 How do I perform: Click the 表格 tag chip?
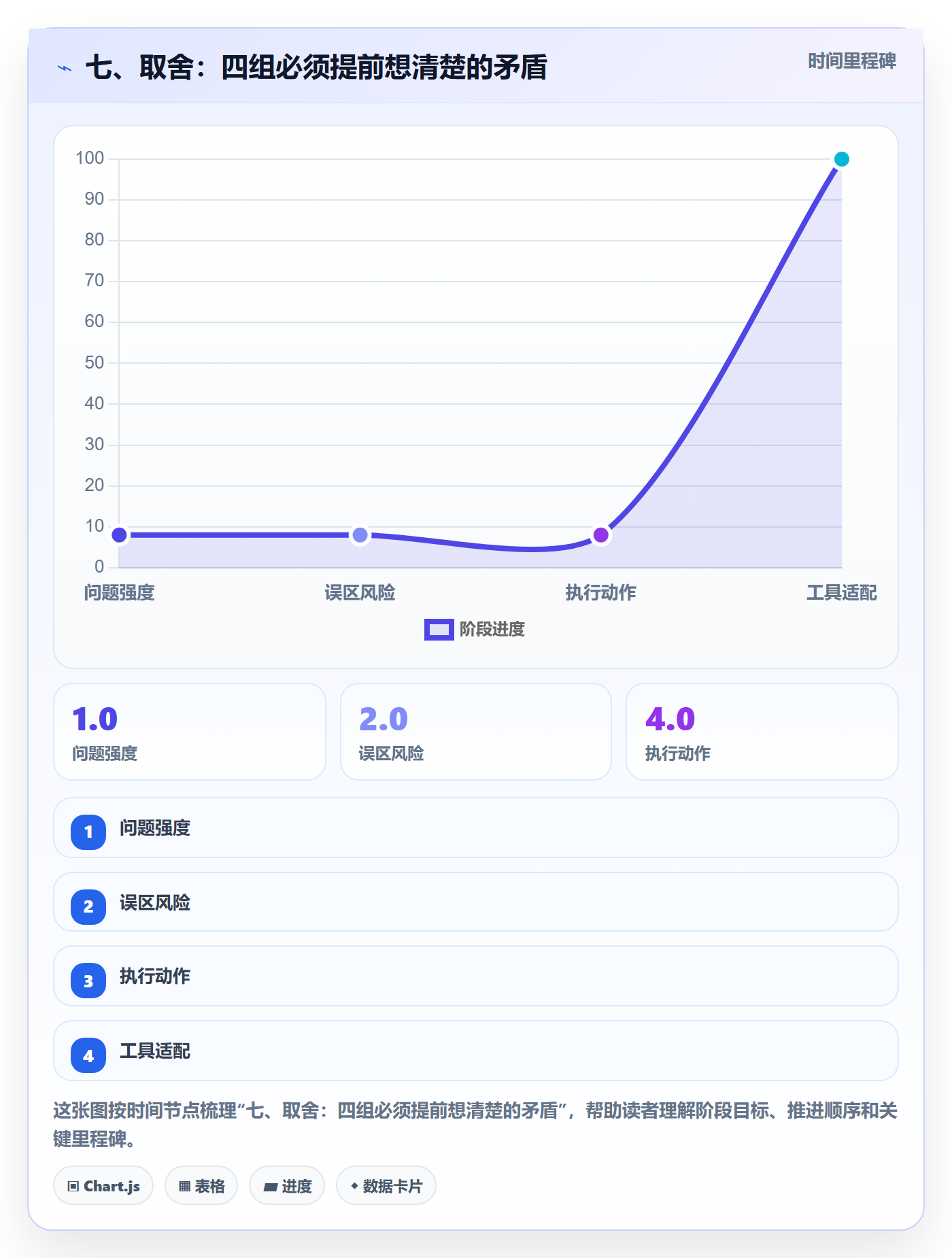click(201, 1186)
